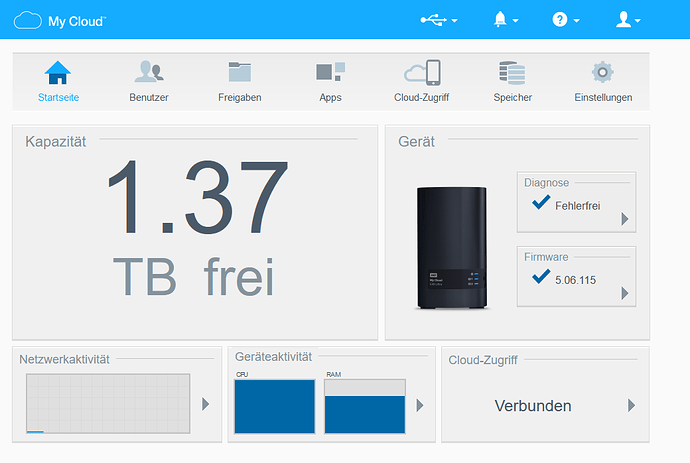Go to the Benutzer tab label
The image size is (690, 463).
point(149,97)
